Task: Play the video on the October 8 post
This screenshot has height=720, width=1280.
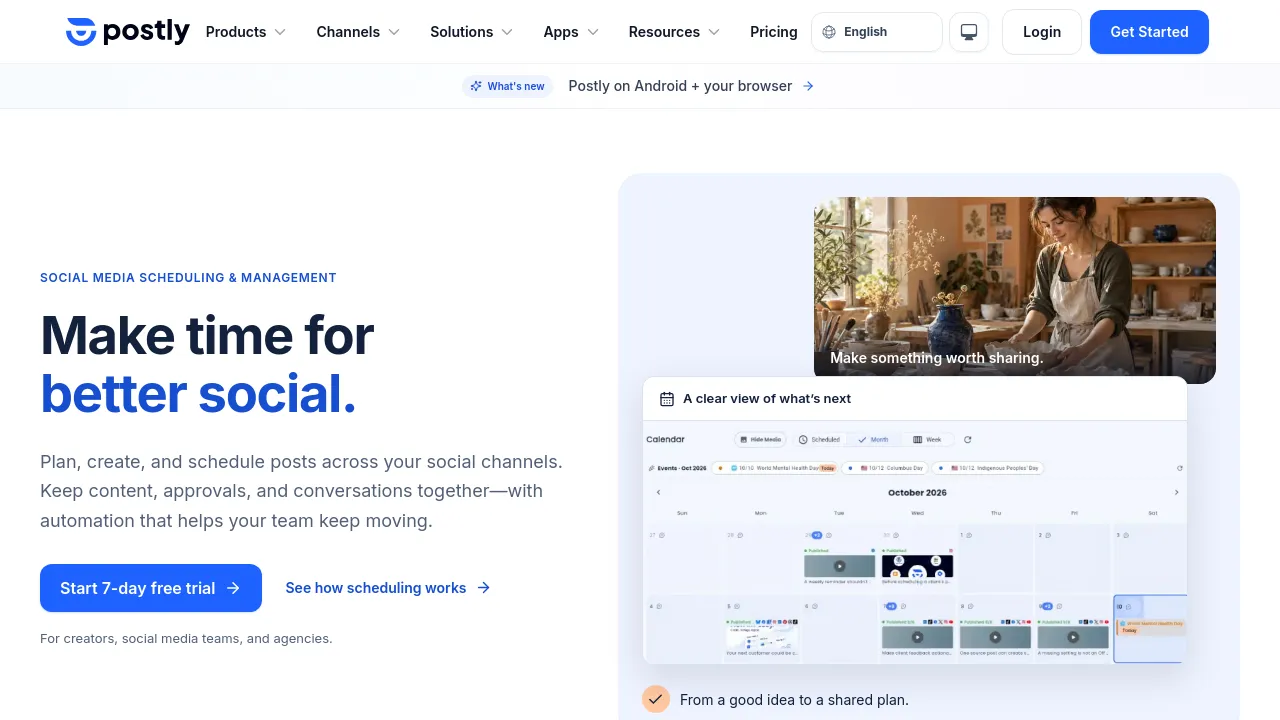Action: [995, 637]
